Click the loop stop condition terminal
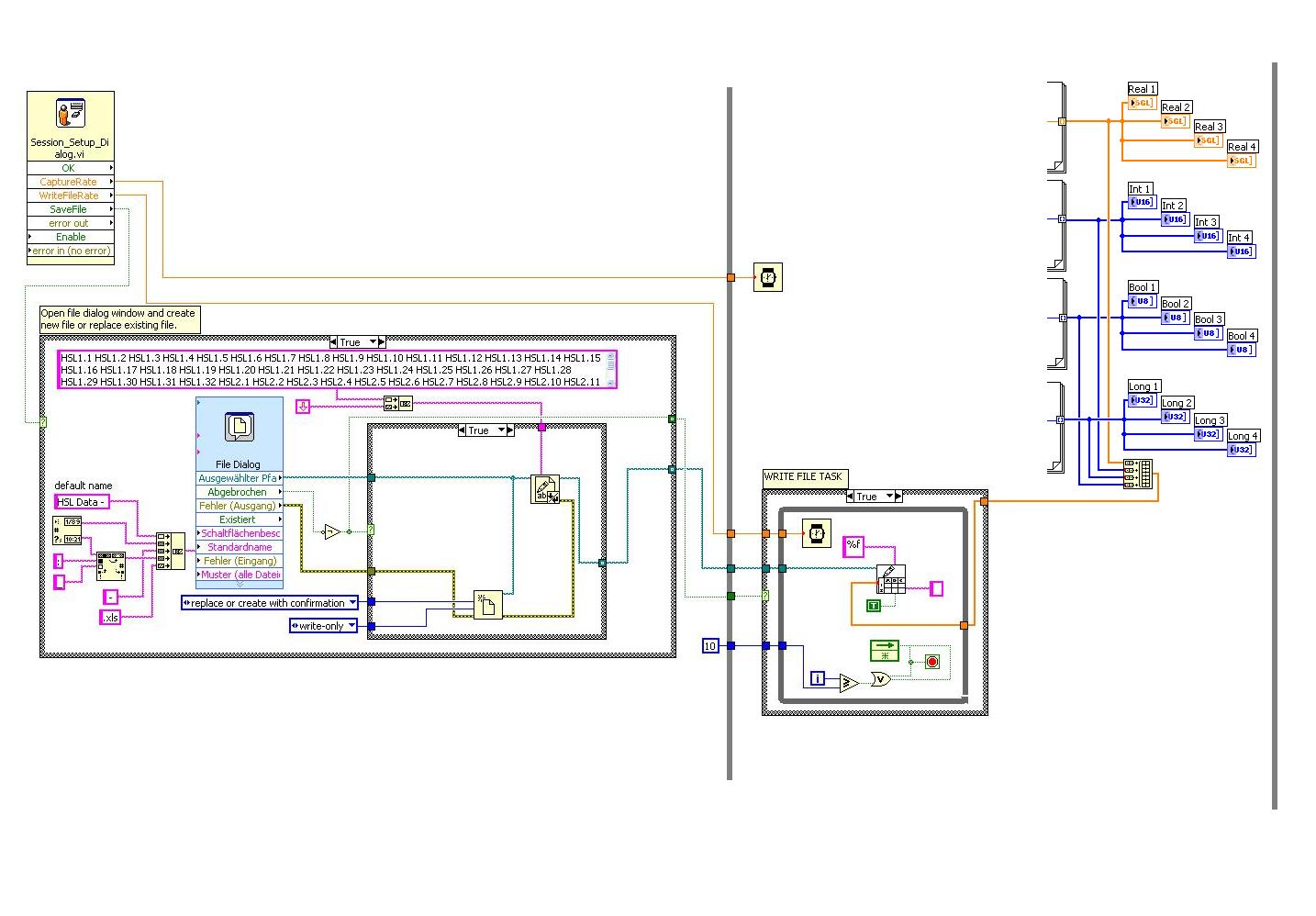 point(932,662)
